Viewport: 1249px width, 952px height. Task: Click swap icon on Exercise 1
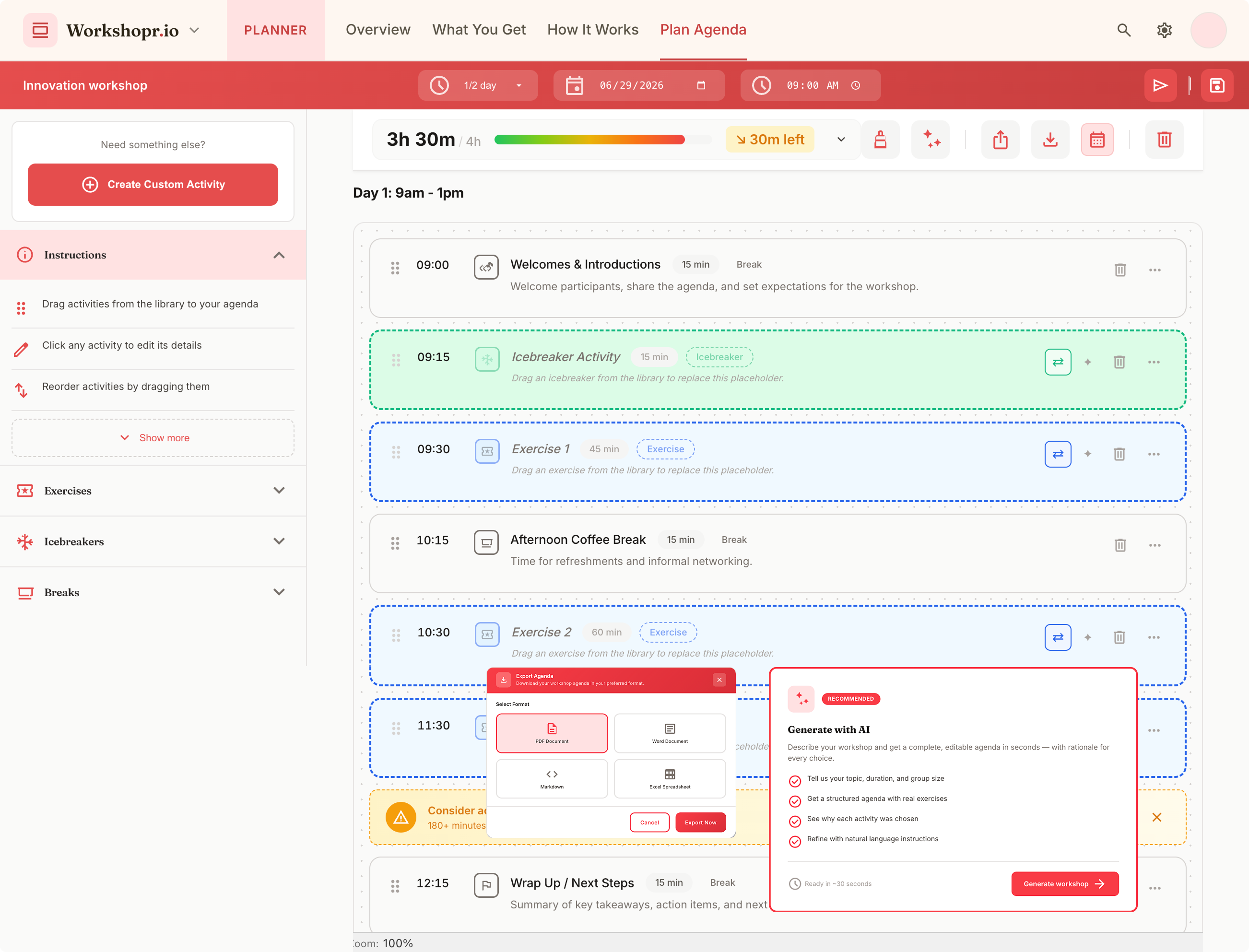click(x=1058, y=454)
